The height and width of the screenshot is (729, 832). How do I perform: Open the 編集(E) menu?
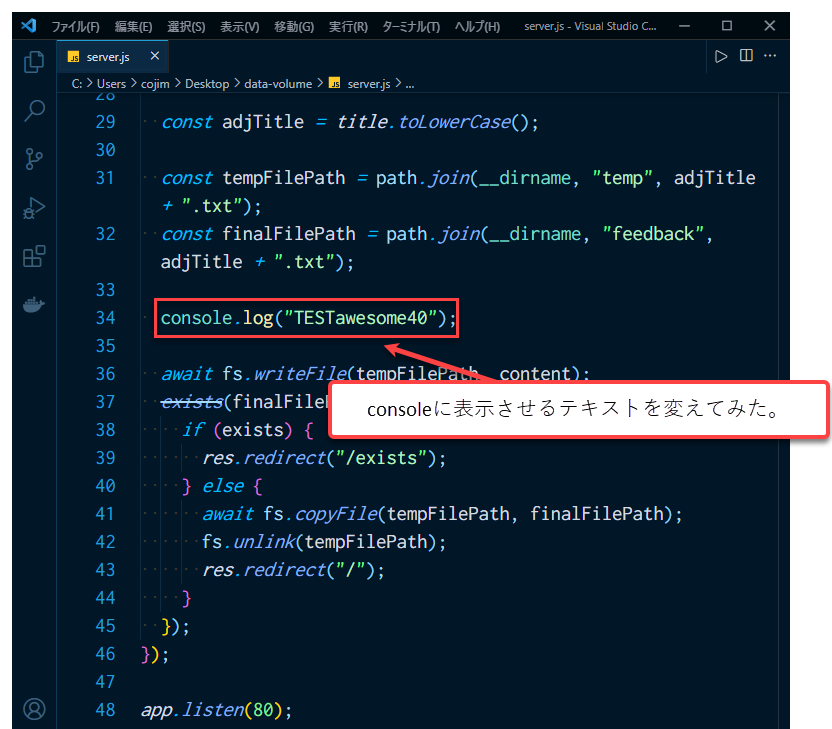[133, 27]
